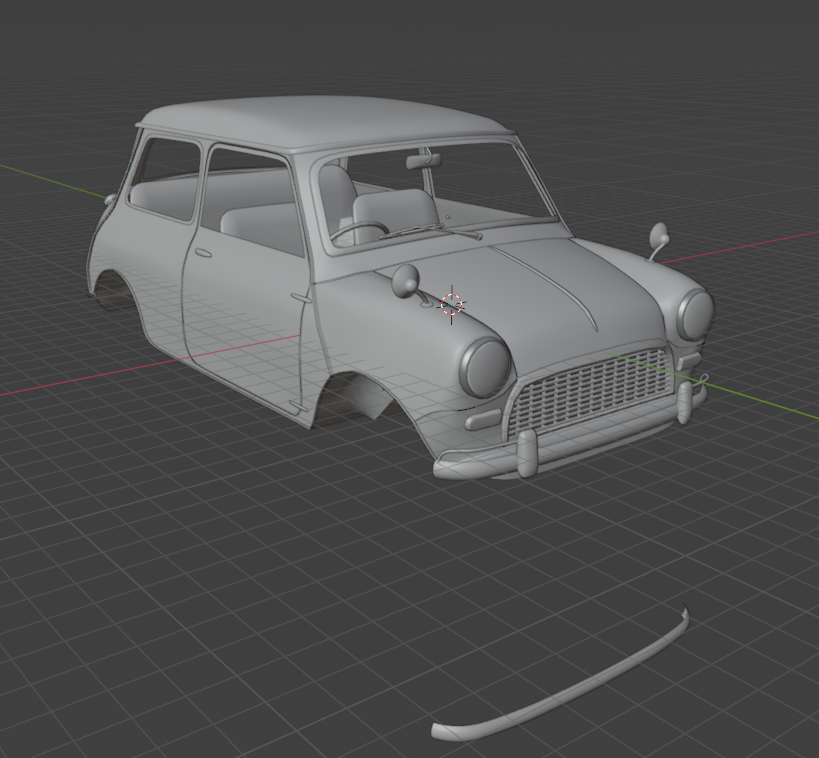Select the lower external door hinge
Viewport: 819px width, 758px height.
(x=299, y=405)
